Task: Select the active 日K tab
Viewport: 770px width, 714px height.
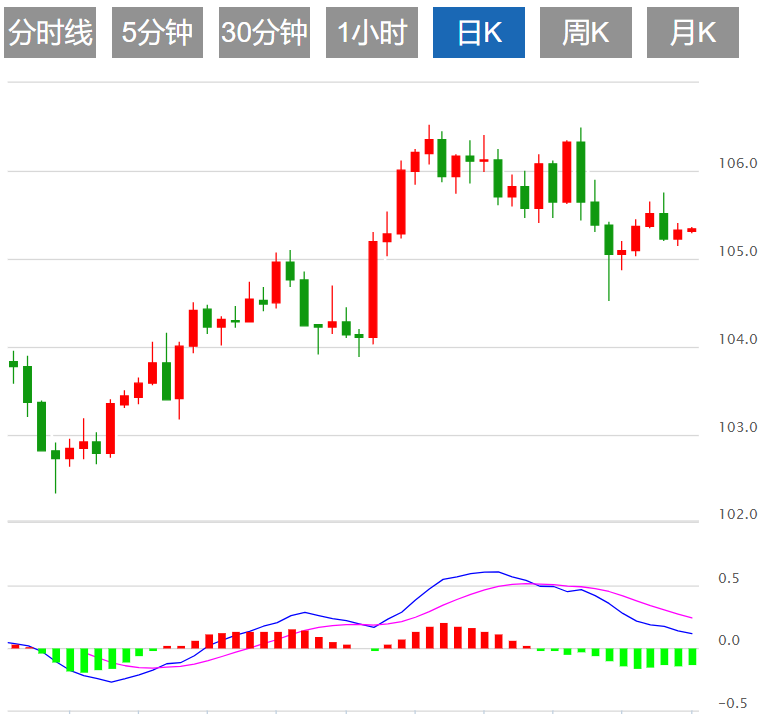Action: click(479, 32)
